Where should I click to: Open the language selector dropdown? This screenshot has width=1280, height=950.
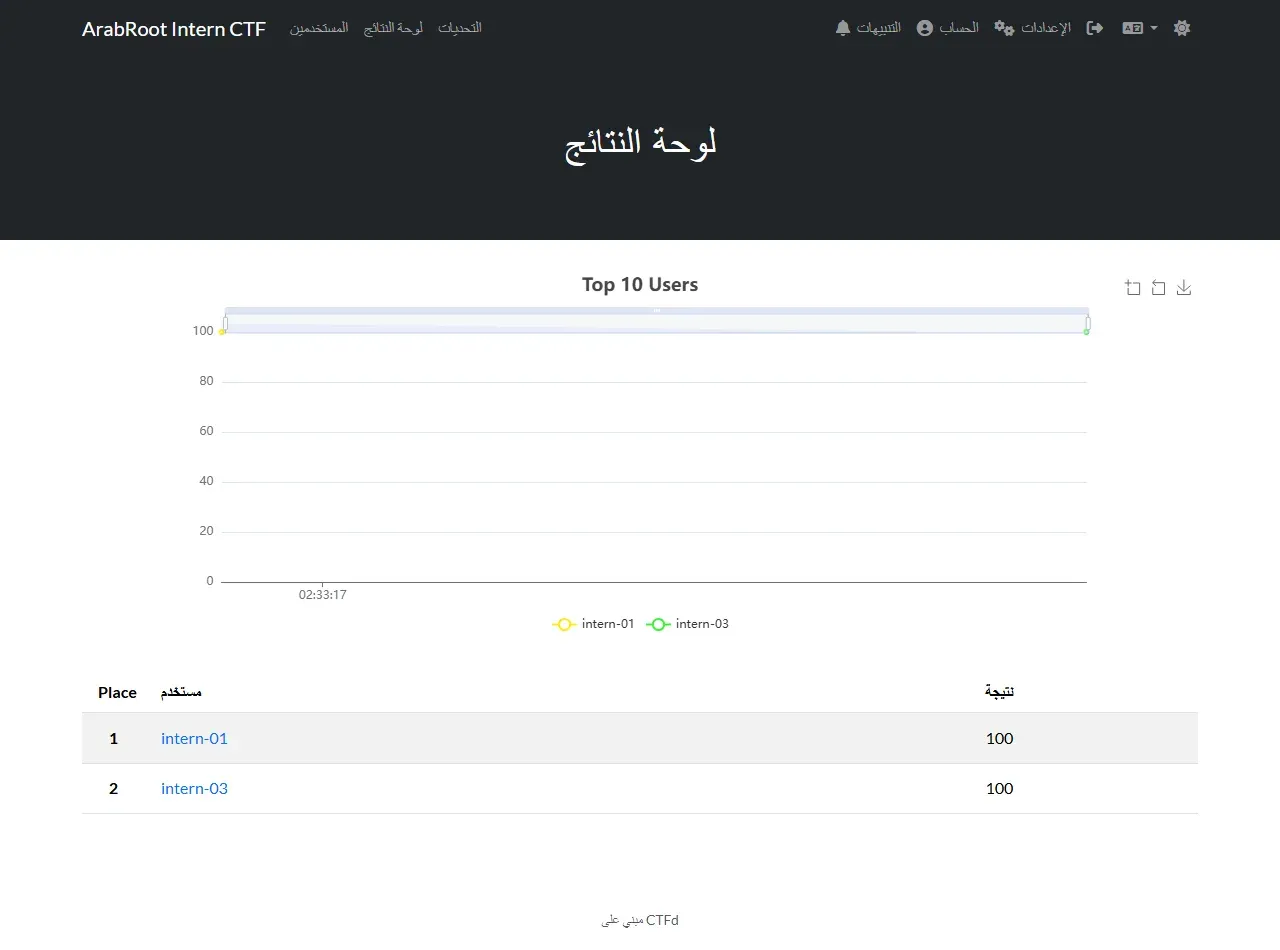[1140, 28]
